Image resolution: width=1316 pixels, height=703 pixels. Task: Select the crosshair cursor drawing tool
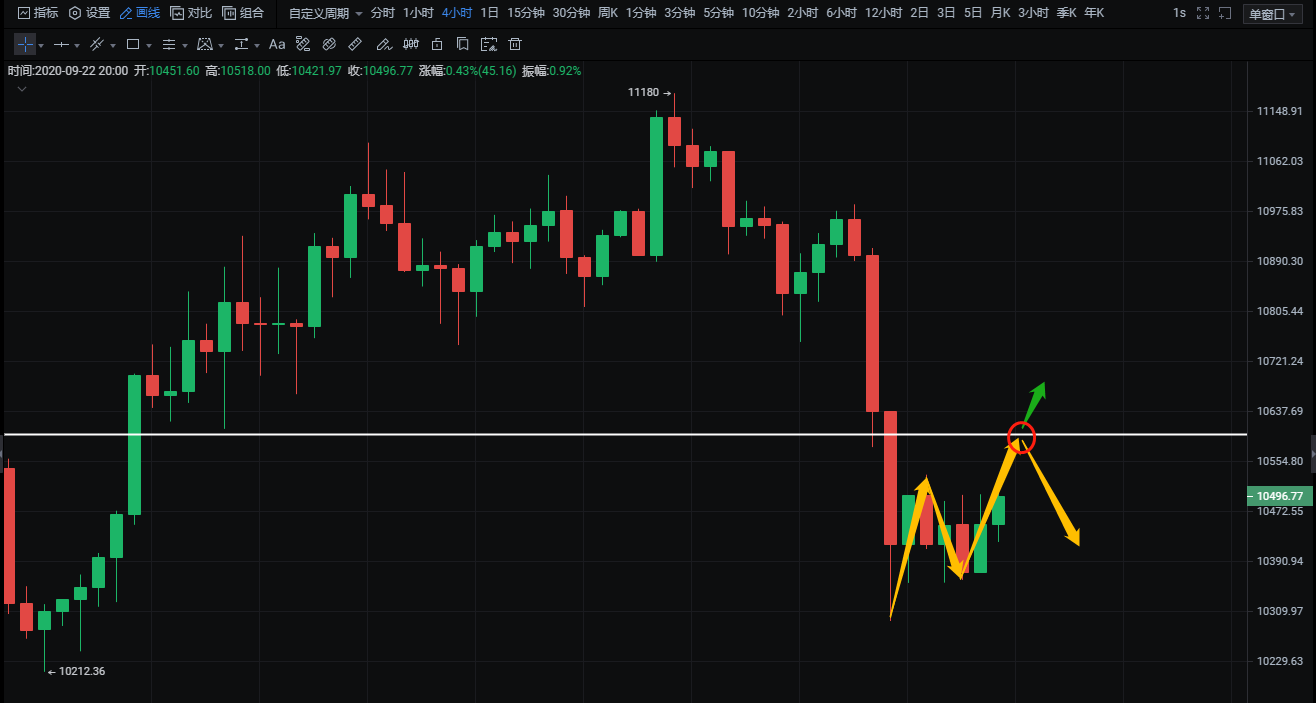pos(24,45)
